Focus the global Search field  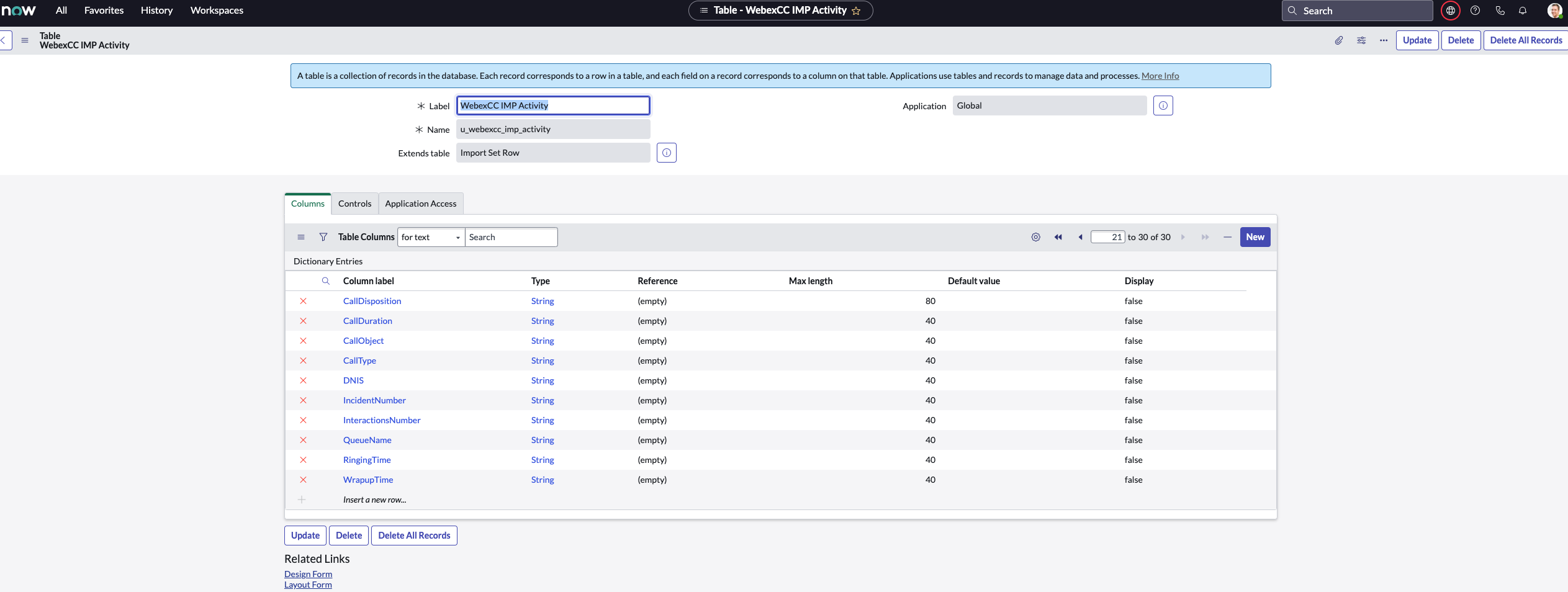[x=1357, y=11]
